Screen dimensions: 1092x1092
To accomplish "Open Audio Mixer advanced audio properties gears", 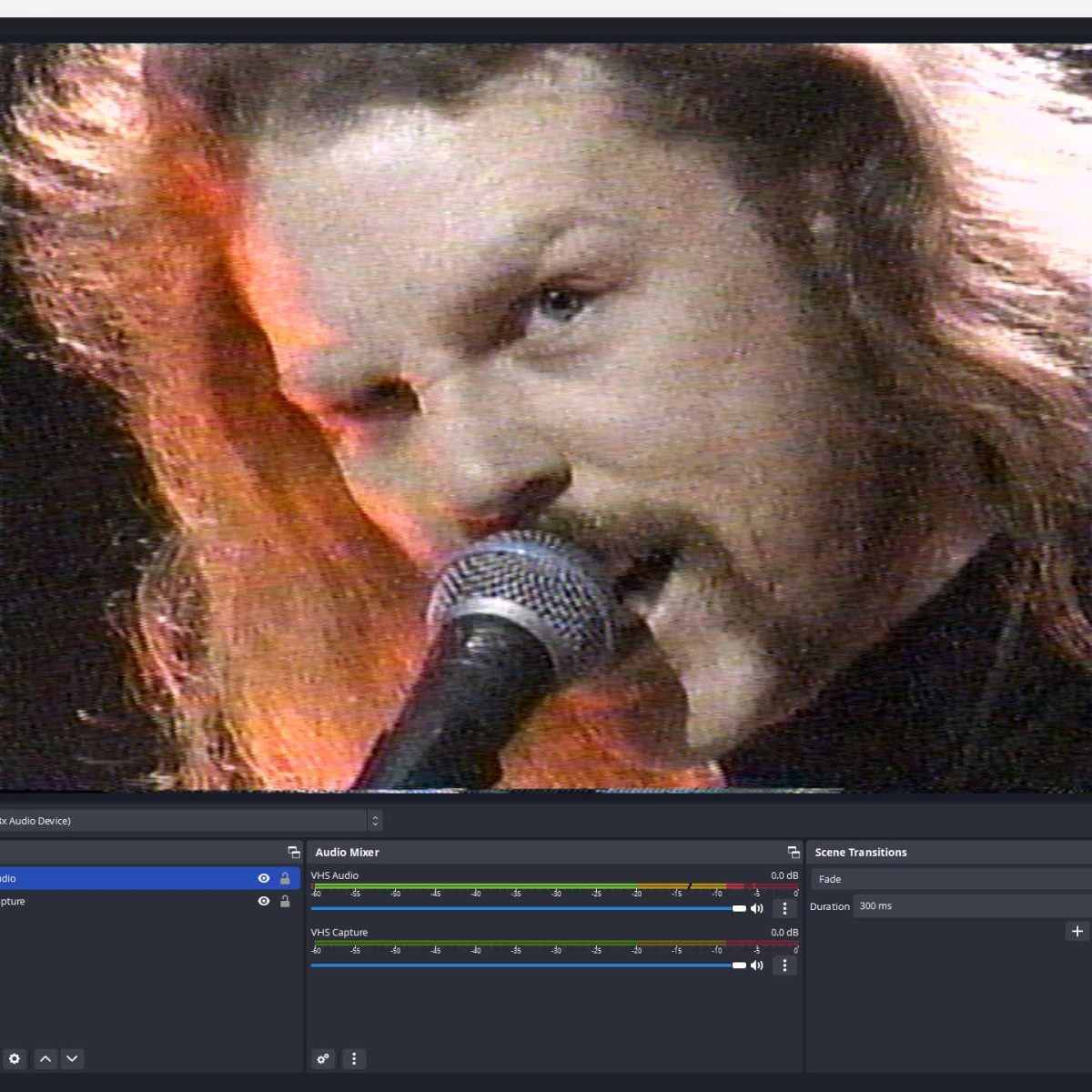I will (x=323, y=1058).
